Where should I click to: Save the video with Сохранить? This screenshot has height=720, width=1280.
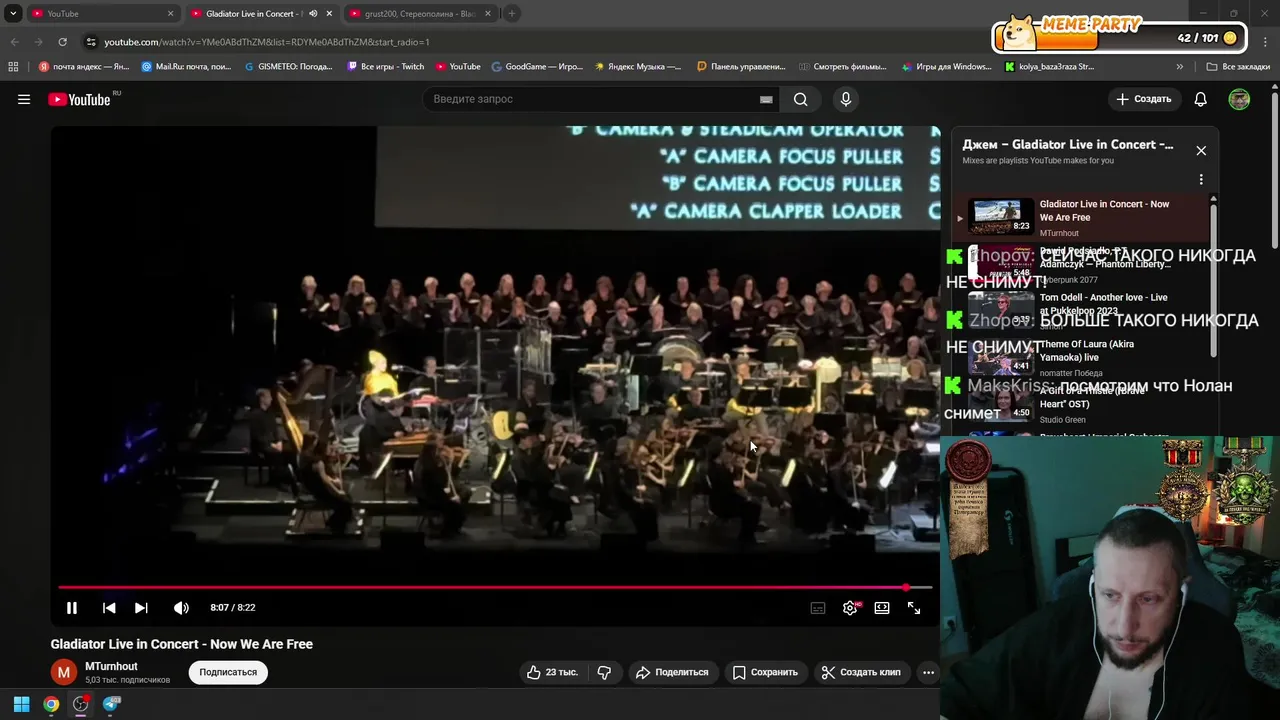click(x=765, y=672)
